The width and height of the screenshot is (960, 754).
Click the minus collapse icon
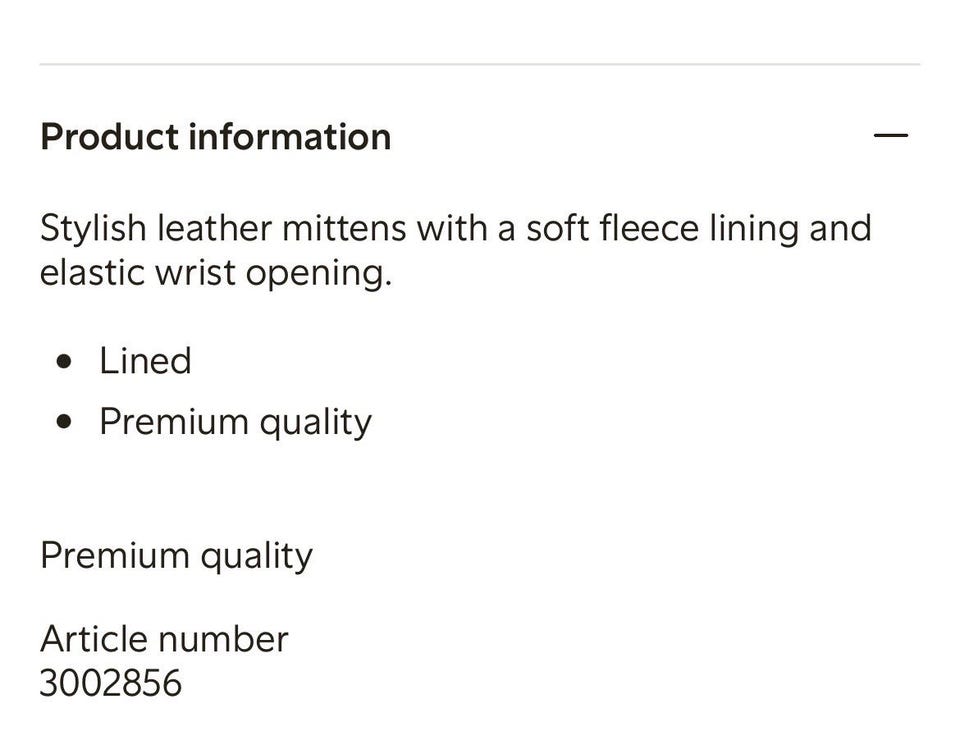(x=891, y=135)
